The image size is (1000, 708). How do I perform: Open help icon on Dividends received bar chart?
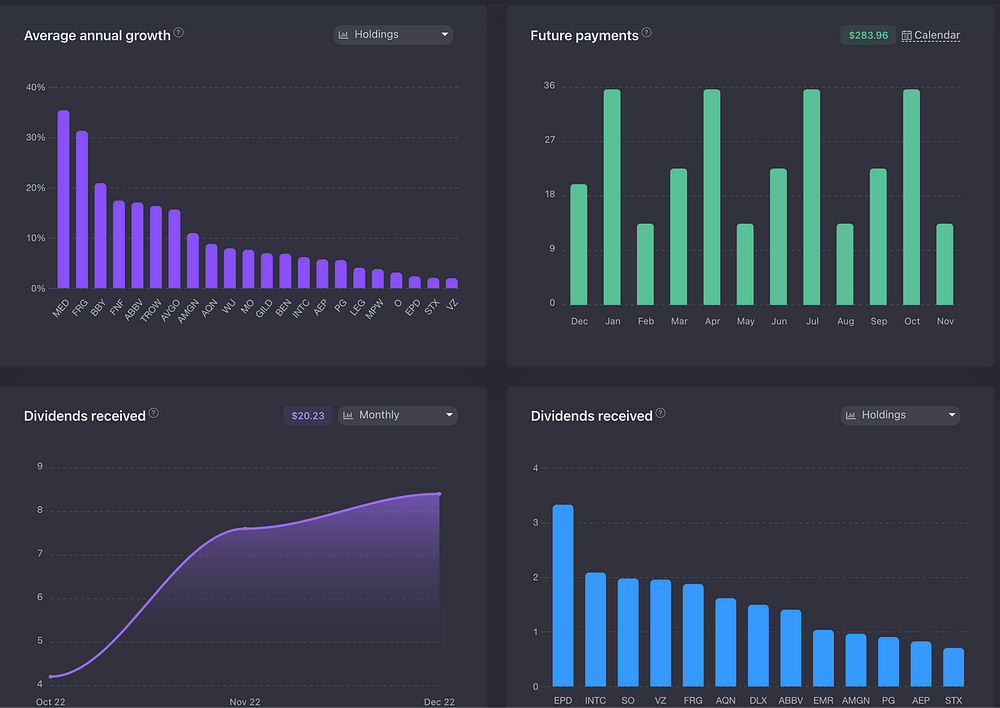[x=660, y=414]
